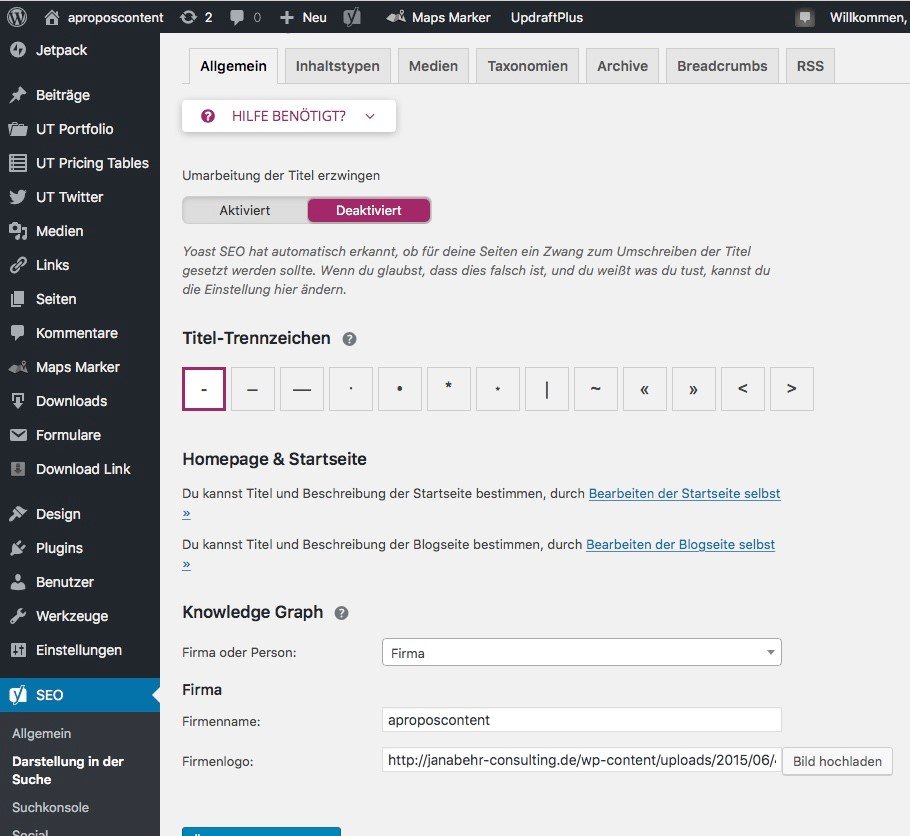Click the Werkzeuge wrench icon
The image size is (910, 836).
(x=18, y=616)
